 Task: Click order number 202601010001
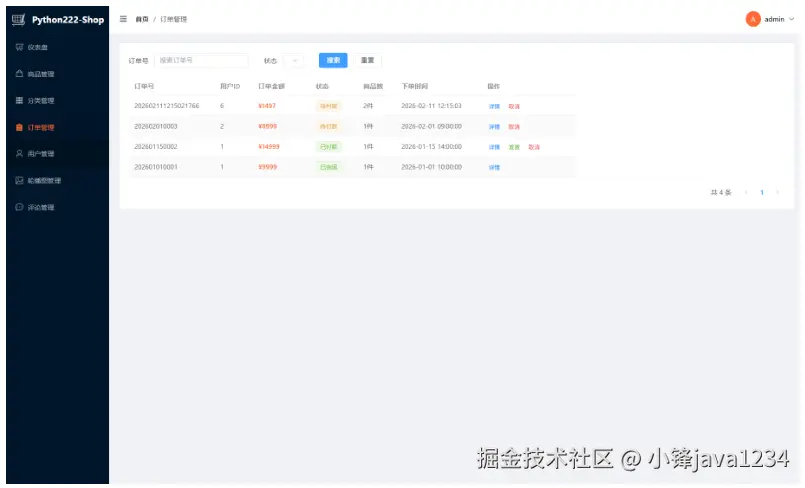156,167
